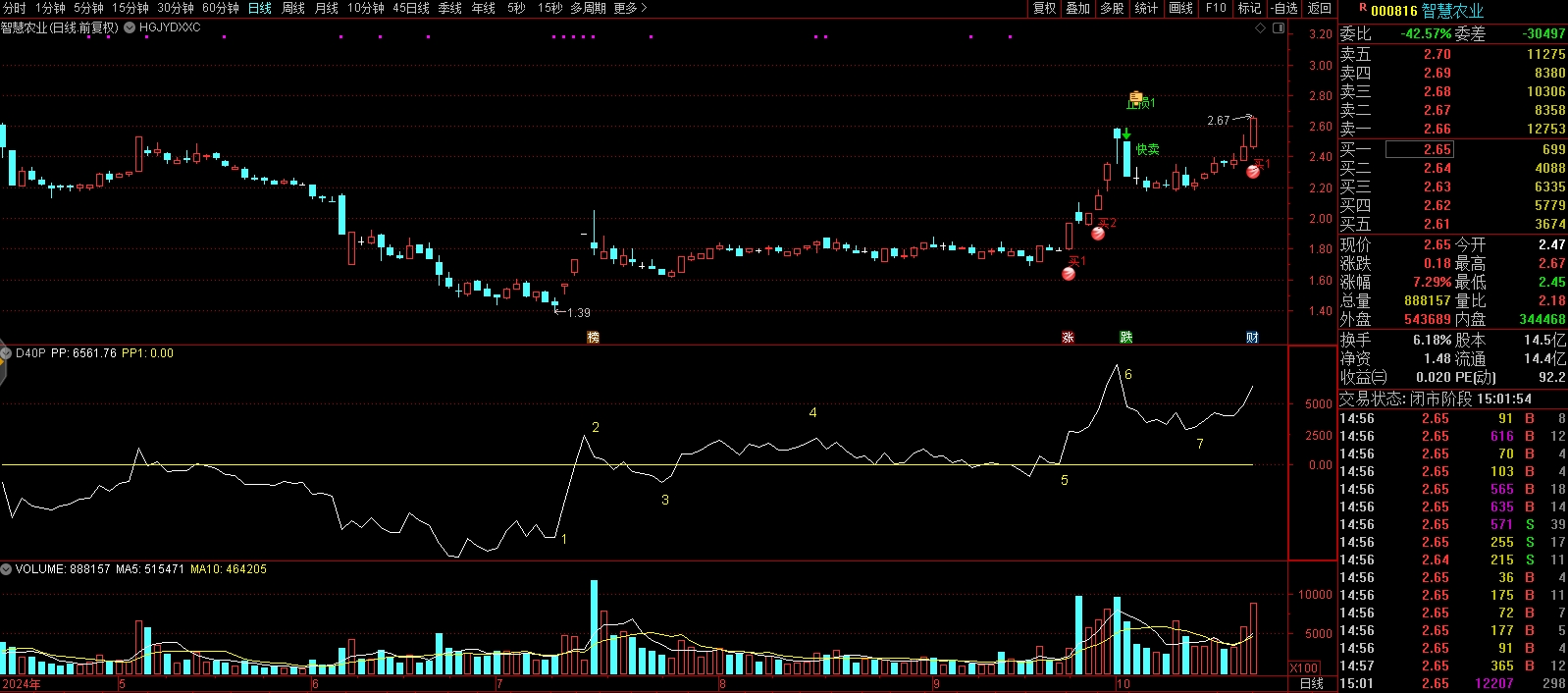Viewport: 1568px width, 693px height.
Task: Click the HGJYDXXC indicator name
Action: (170, 27)
